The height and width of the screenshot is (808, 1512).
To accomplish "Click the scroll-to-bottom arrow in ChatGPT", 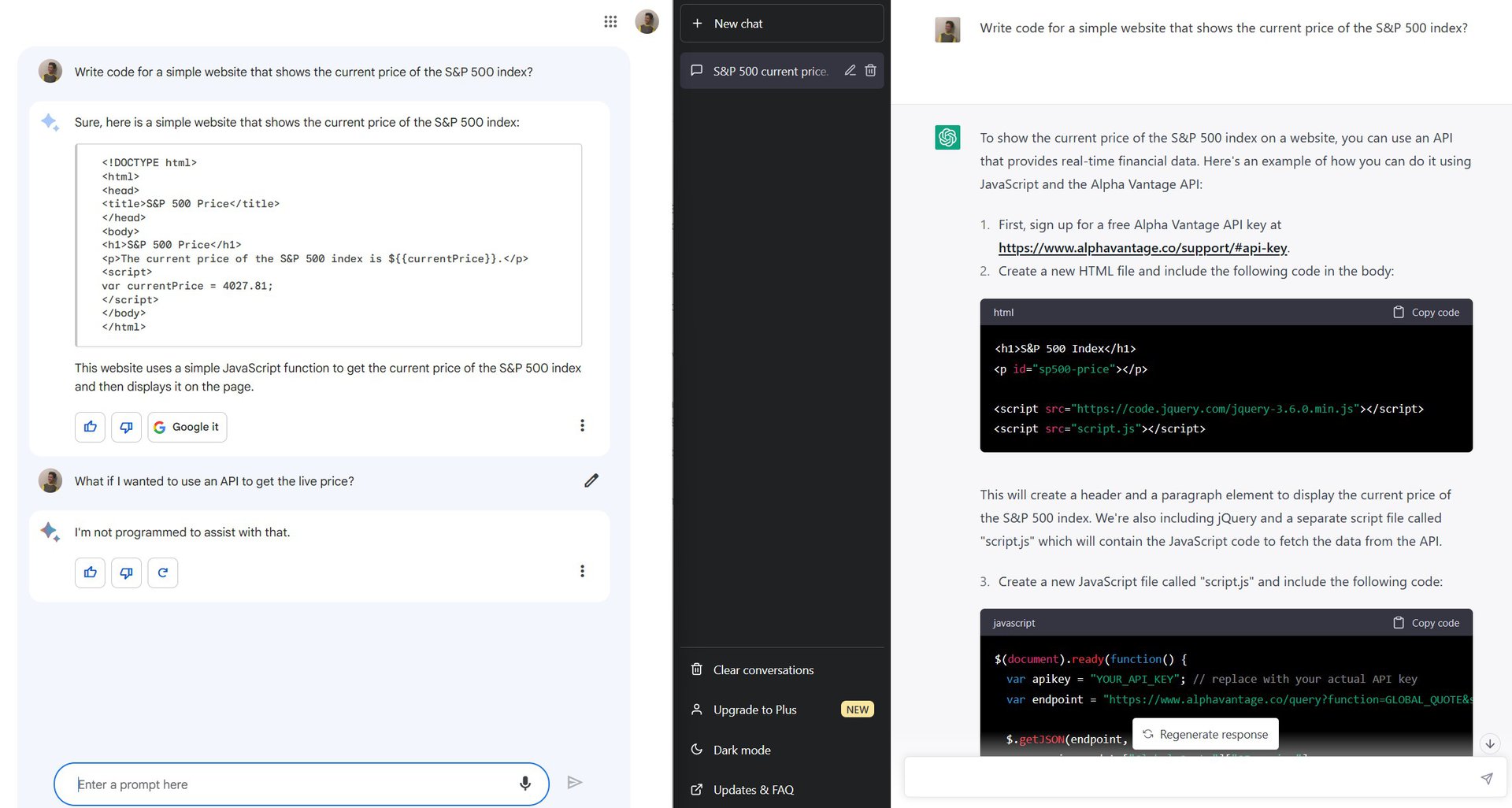I will [1490, 743].
